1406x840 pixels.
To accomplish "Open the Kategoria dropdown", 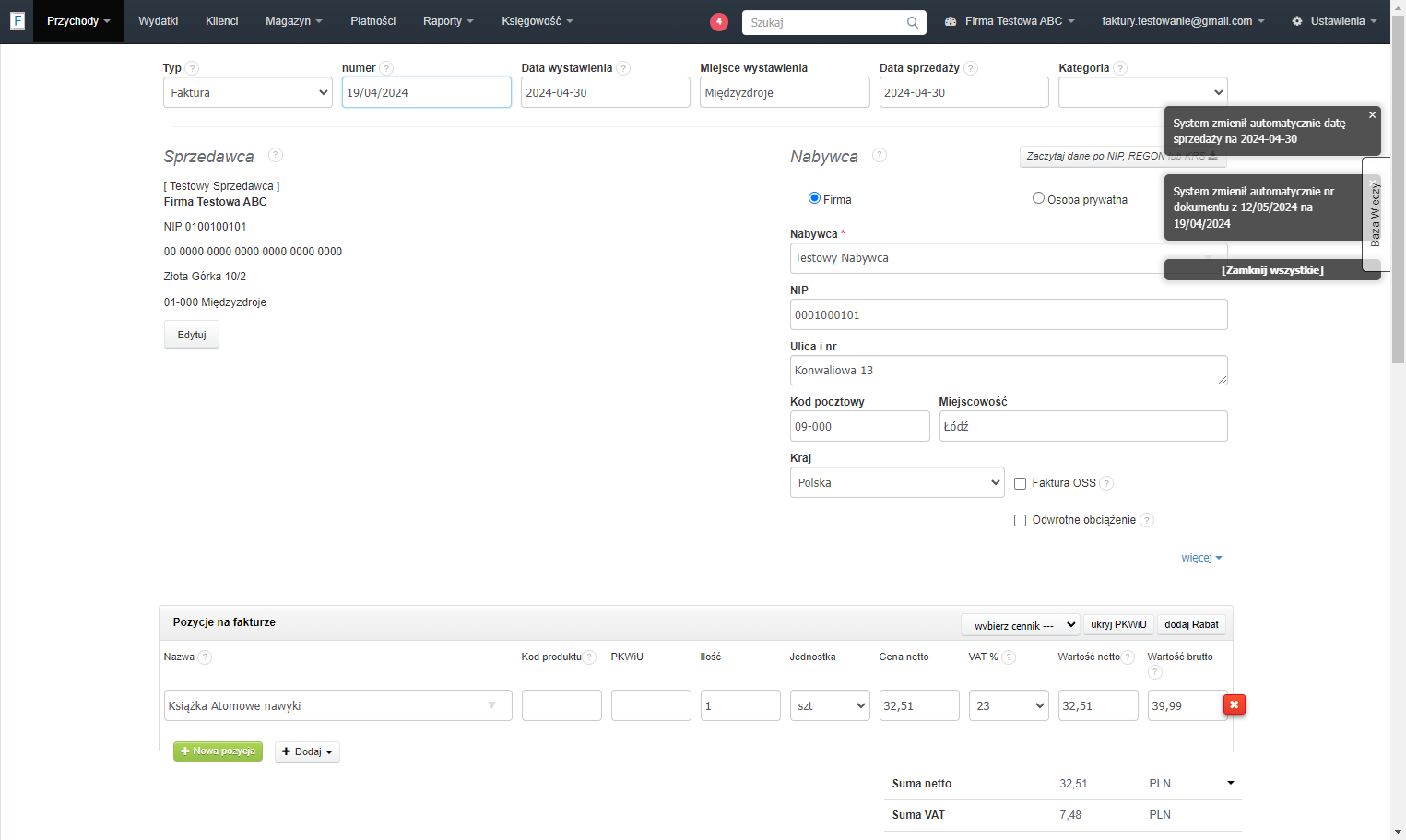I will [x=1143, y=92].
